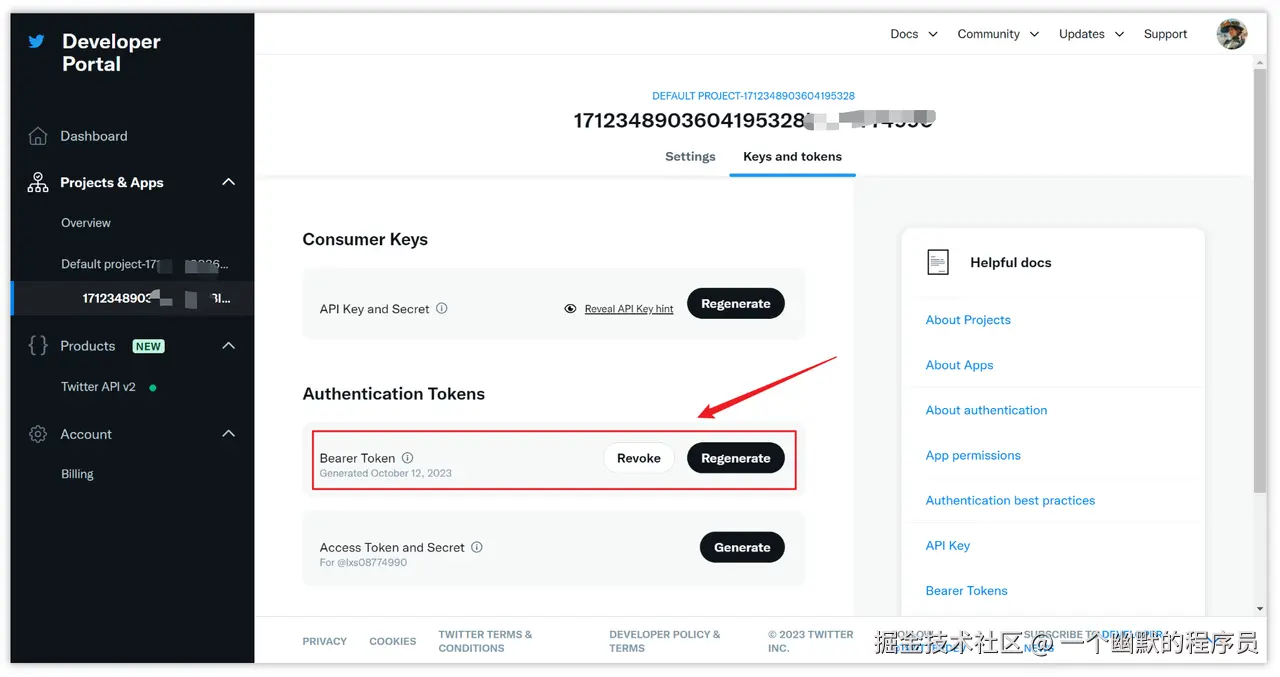This screenshot has width=1280, height=677.
Task: Open the Docs dropdown menu
Action: coord(914,34)
